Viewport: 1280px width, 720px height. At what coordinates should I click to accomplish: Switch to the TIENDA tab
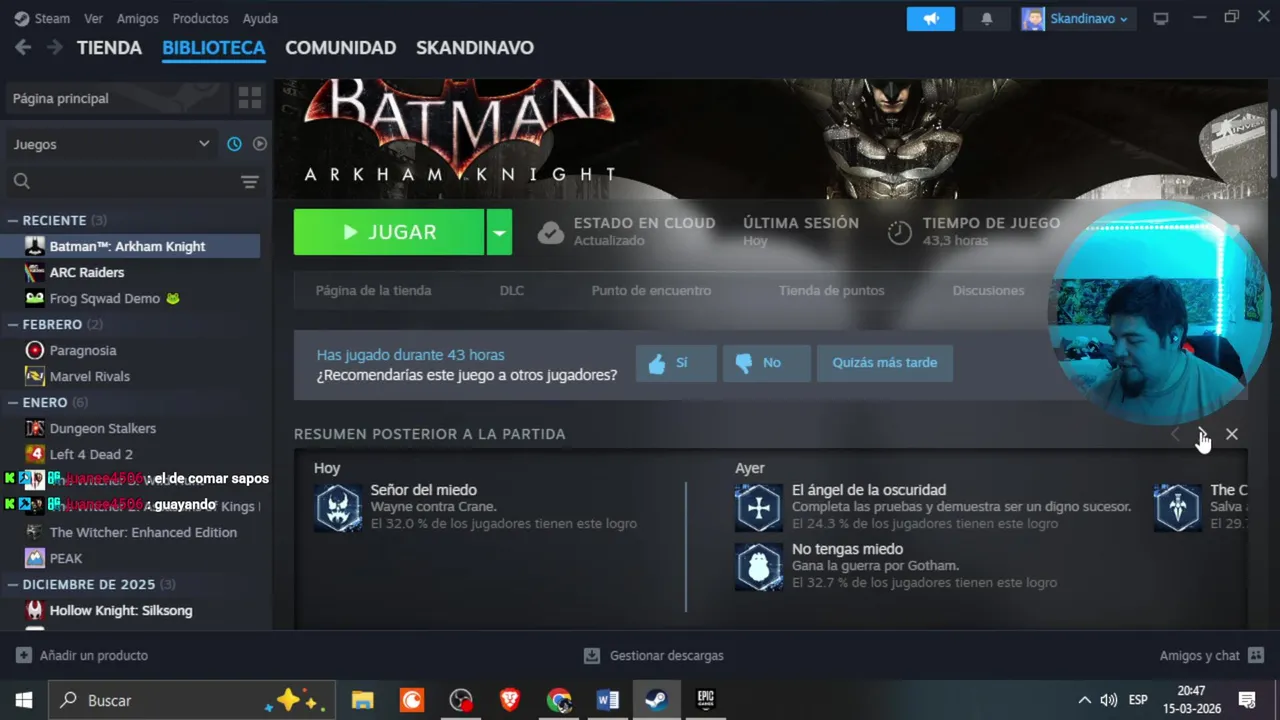click(109, 47)
